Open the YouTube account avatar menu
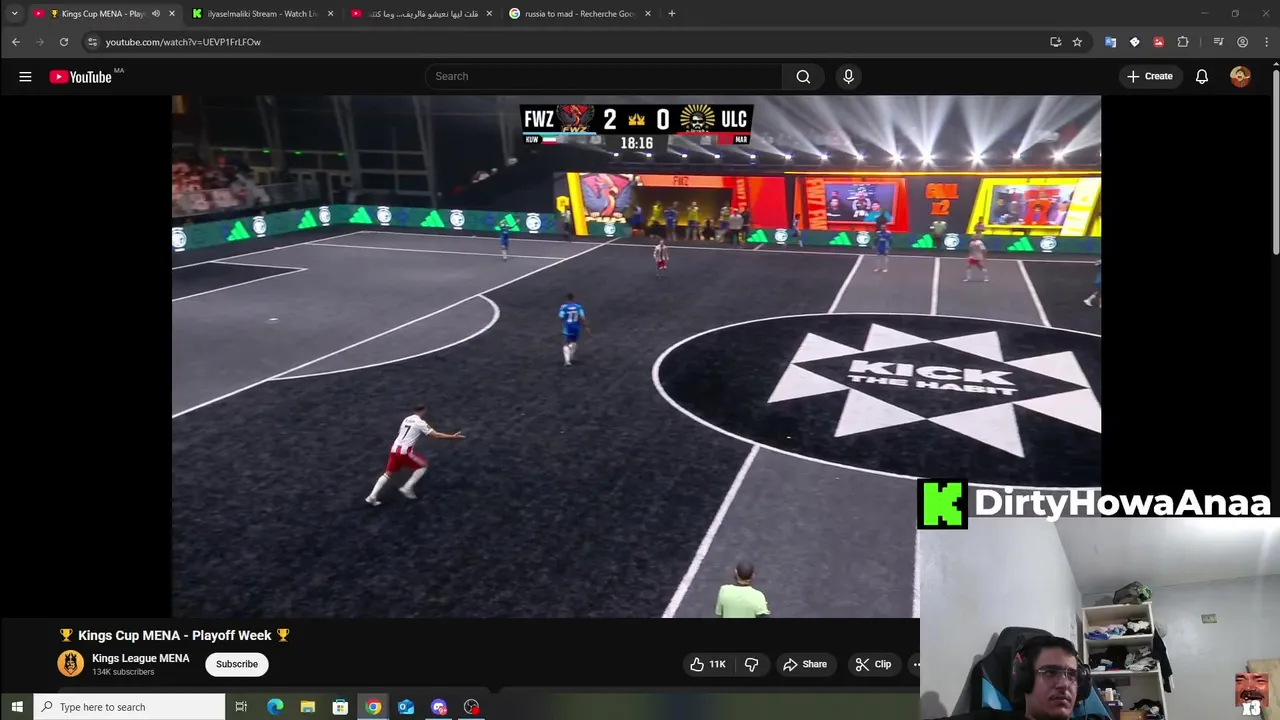The image size is (1280, 720). pyautogui.click(x=1240, y=76)
